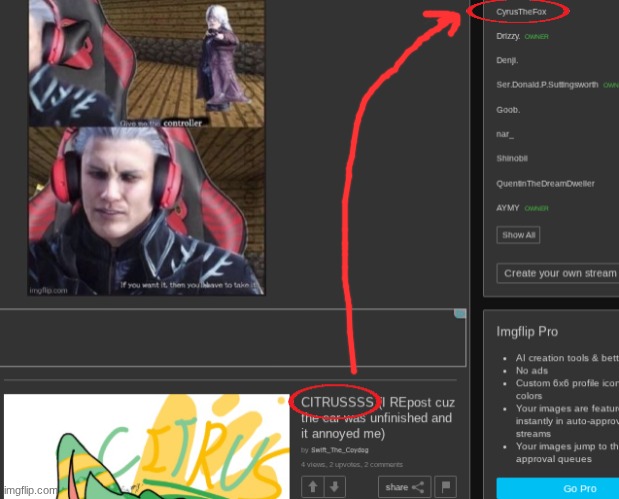The height and width of the screenshot is (499, 619).
Task: Open Denji. moderator profile
Action: [x=507, y=60]
